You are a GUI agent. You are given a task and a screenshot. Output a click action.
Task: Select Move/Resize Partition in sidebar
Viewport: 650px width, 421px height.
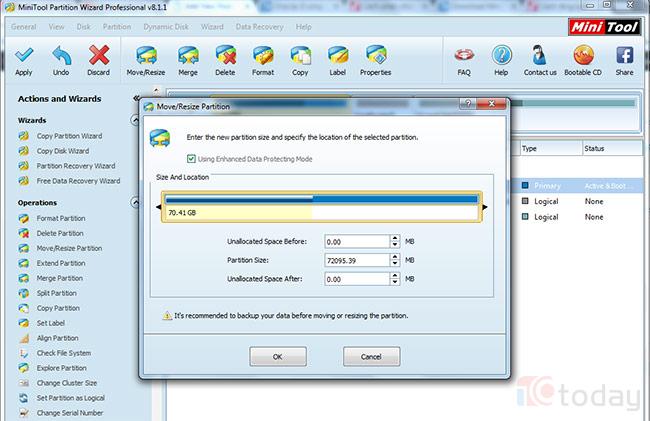[69, 248]
